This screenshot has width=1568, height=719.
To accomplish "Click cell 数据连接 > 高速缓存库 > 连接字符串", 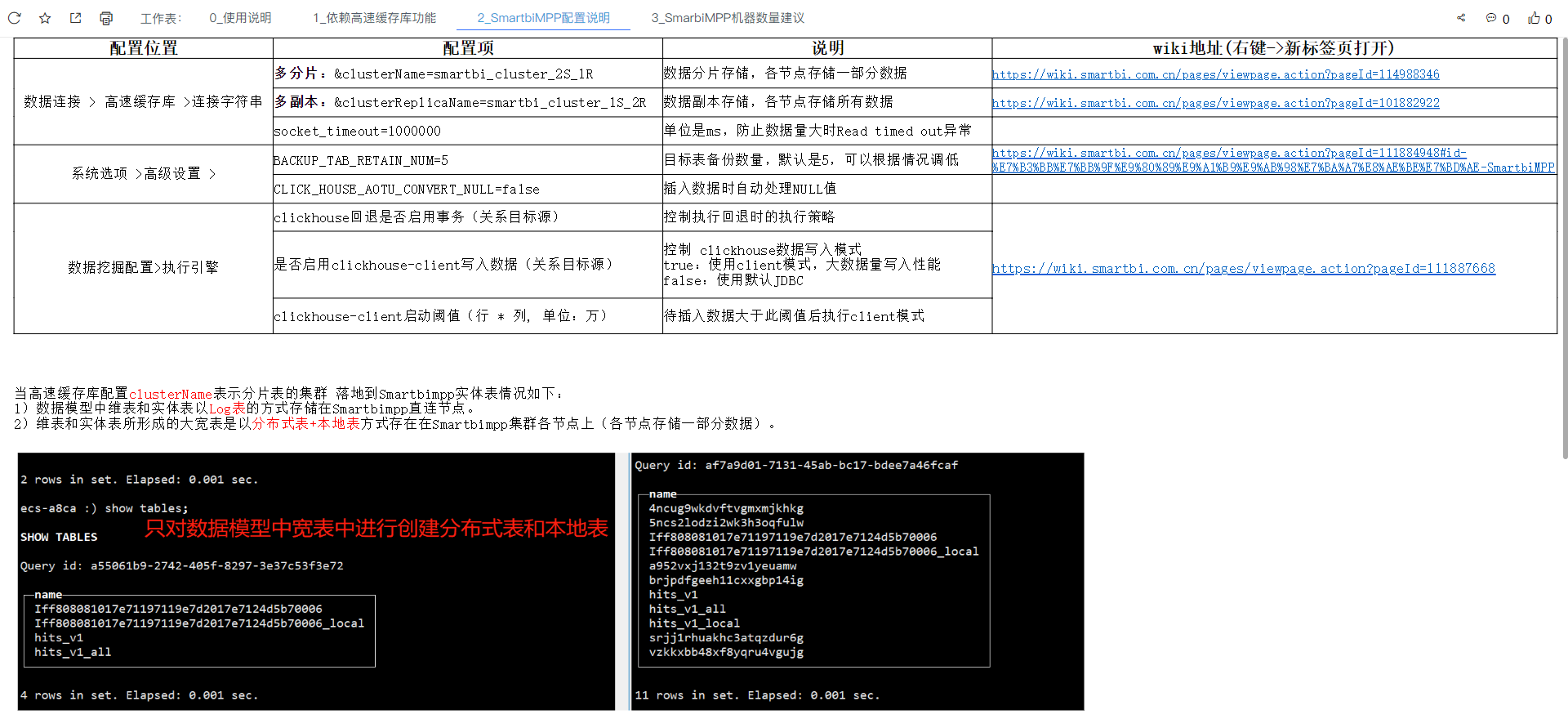I will pos(144,101).
